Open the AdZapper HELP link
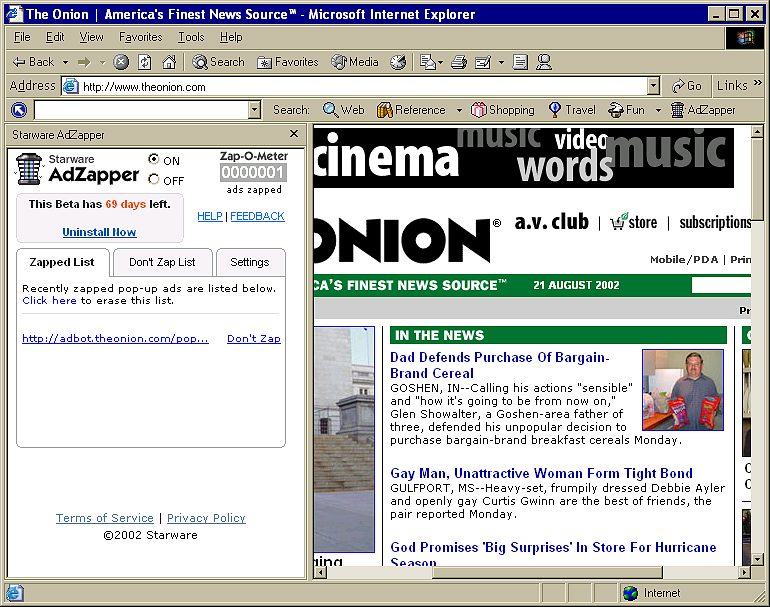Viewport: 770px width, 607px height. tap(210, 216)
